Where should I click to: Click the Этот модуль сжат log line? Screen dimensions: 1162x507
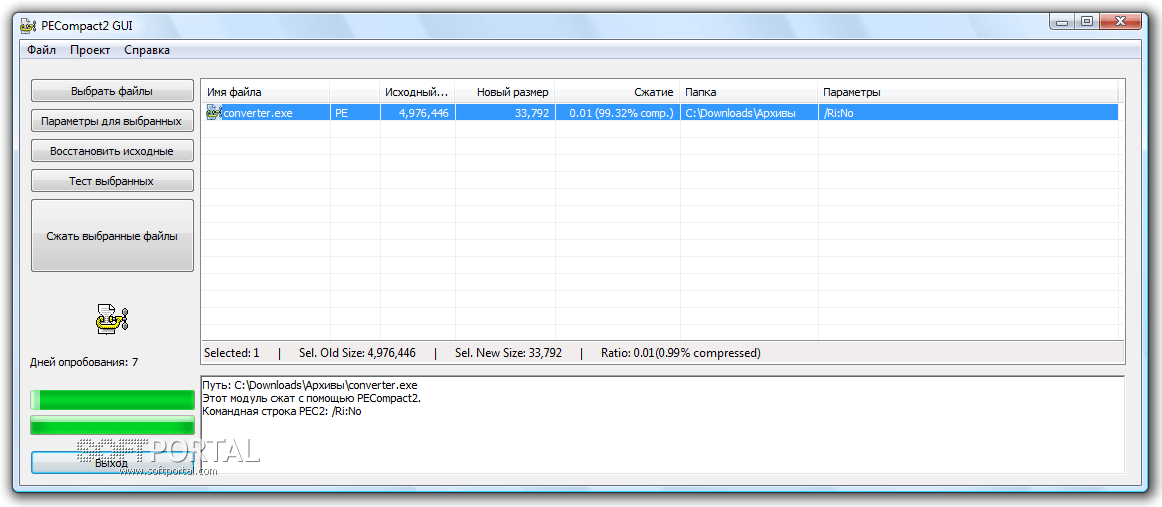tap(311, 399)
